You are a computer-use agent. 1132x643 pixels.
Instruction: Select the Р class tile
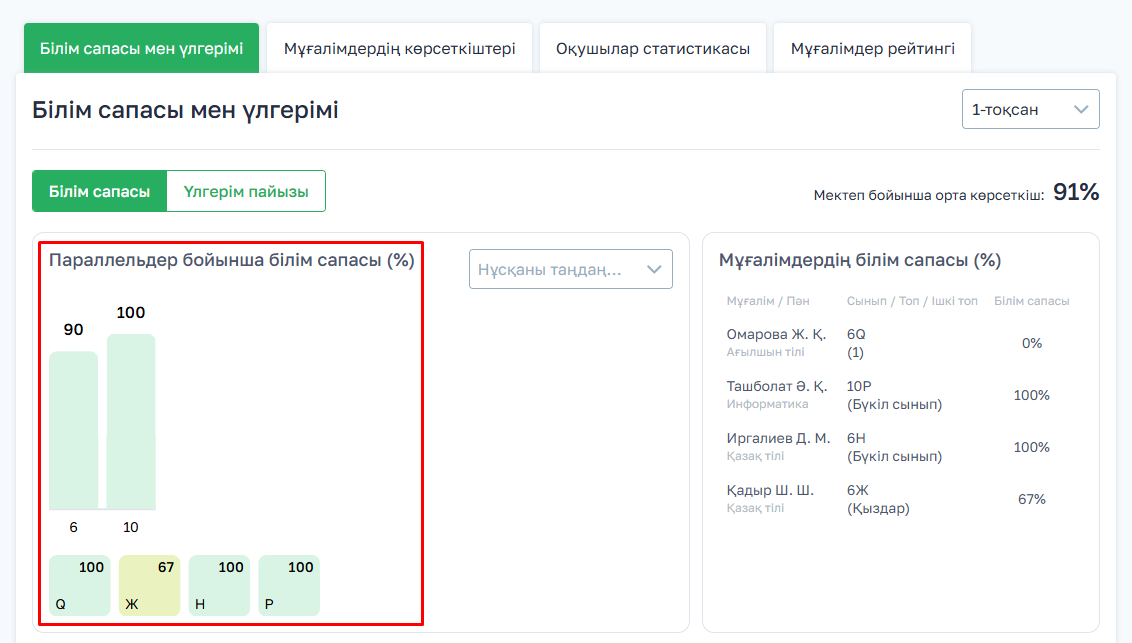(x=289, y=585)
